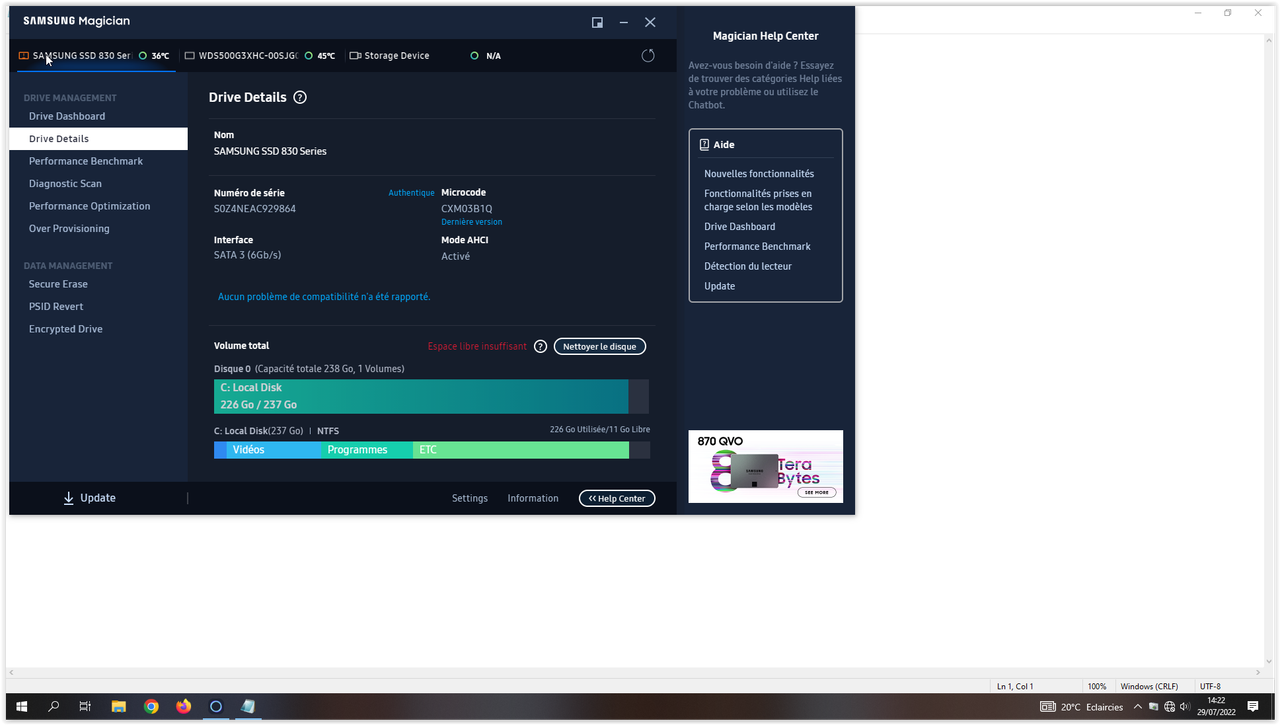This screenshot has width=1280, height=725.
Task: Click the Windows (CRLF) status bar entry in Notepad
Action: coord(1150,687)
